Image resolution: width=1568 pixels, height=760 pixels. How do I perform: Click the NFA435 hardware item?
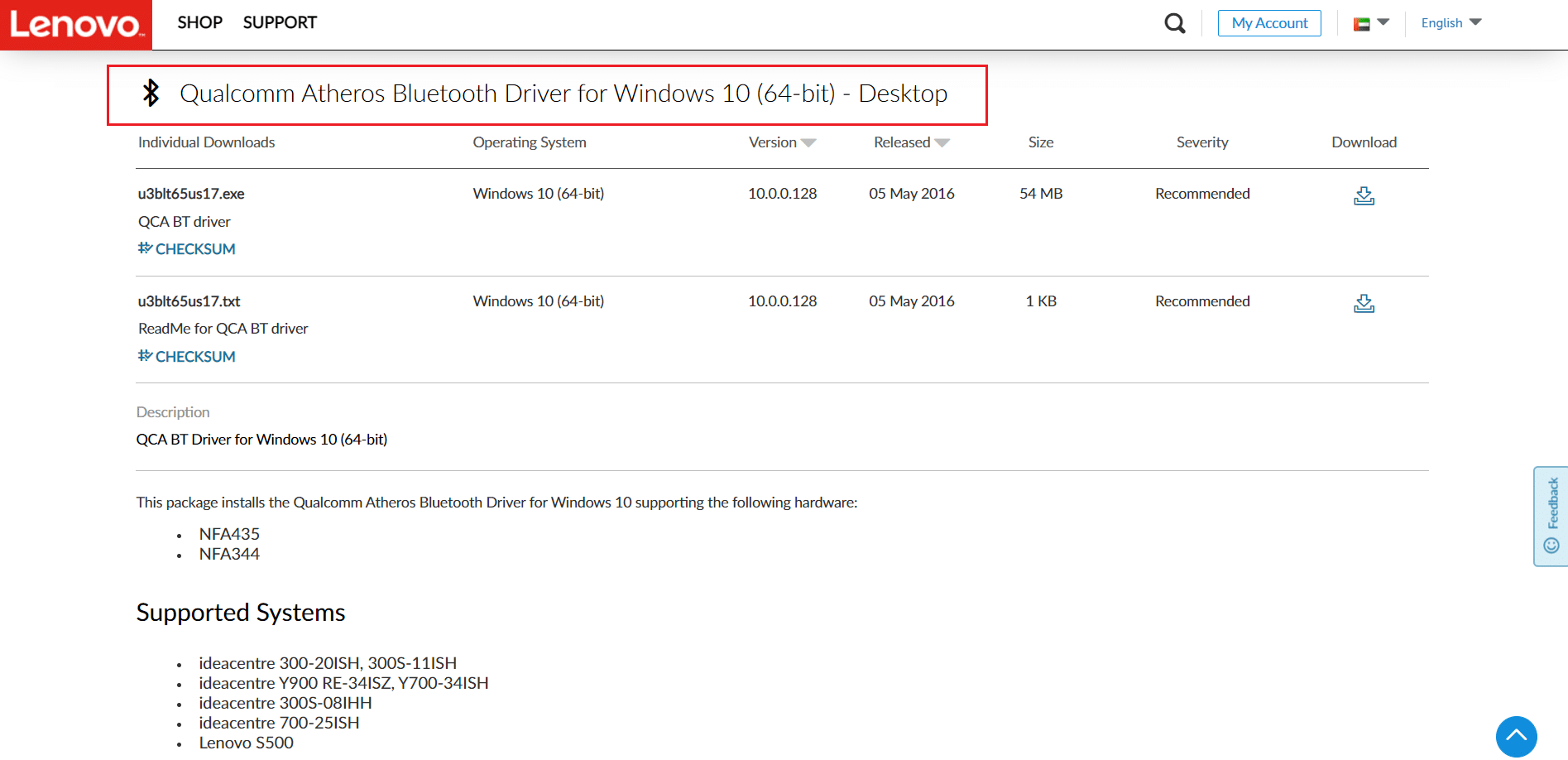tap(229, 534)
